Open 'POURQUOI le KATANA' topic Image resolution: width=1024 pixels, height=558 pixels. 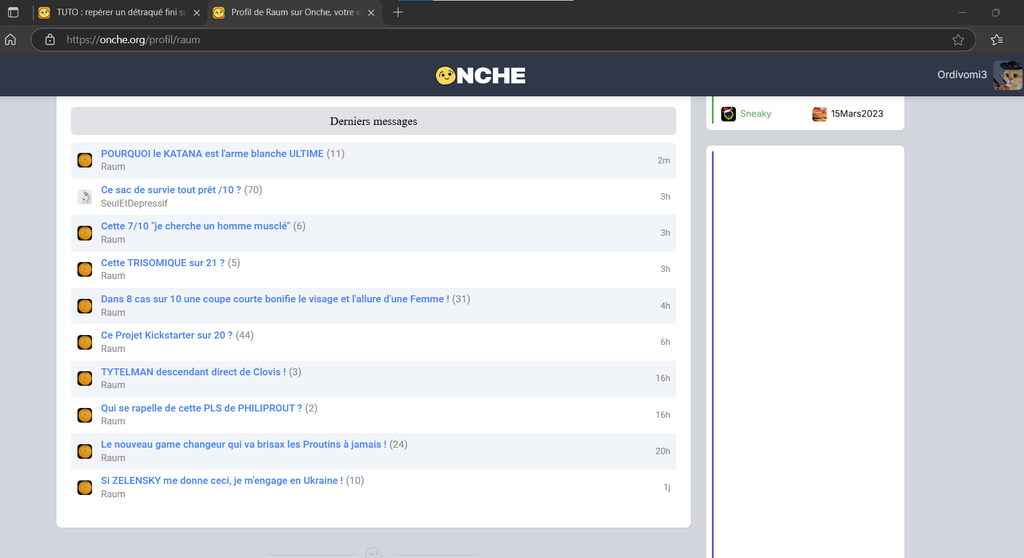[212, 154]
